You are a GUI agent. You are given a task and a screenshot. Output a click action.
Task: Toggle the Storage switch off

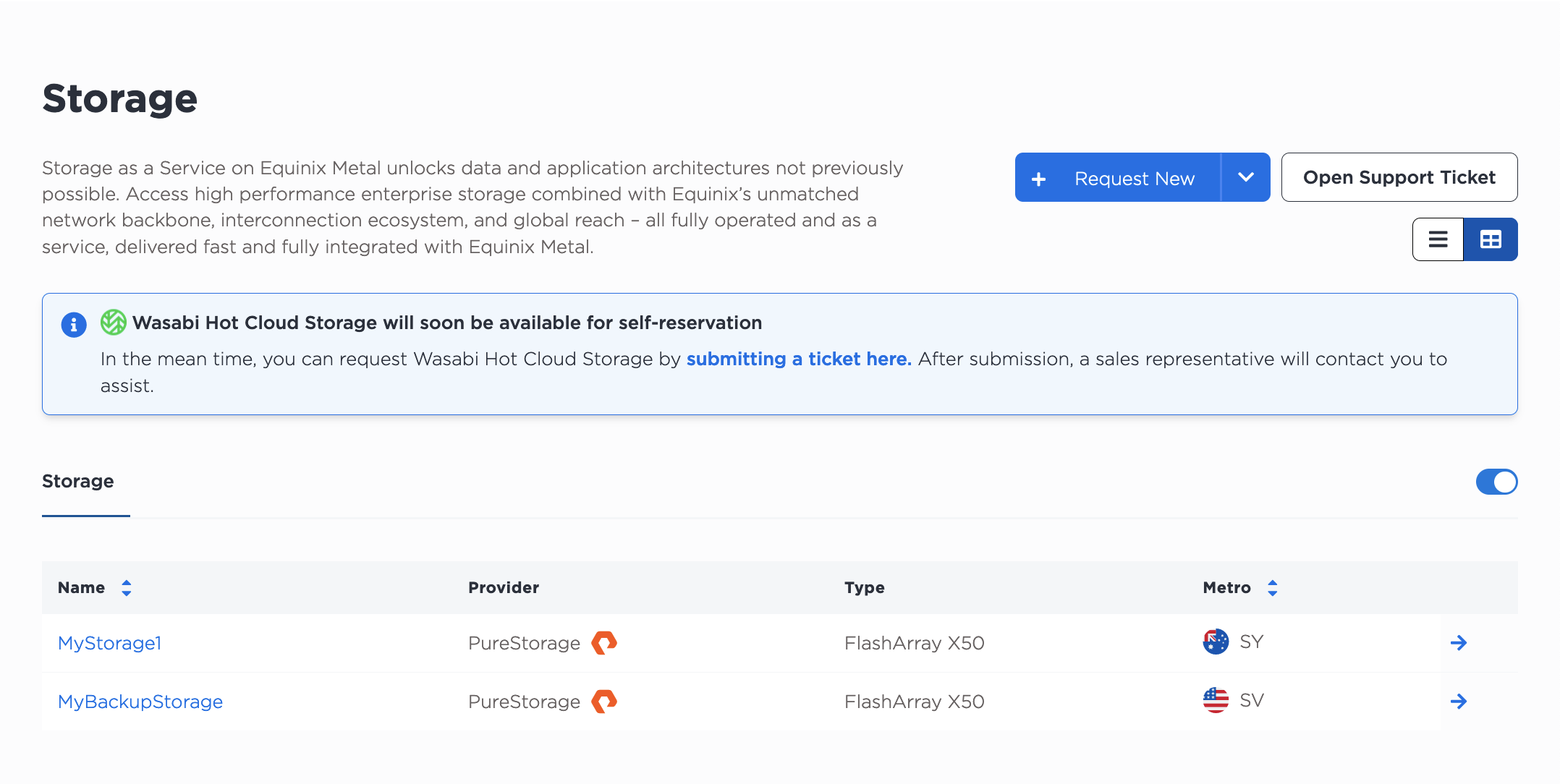coord(1496,482)
